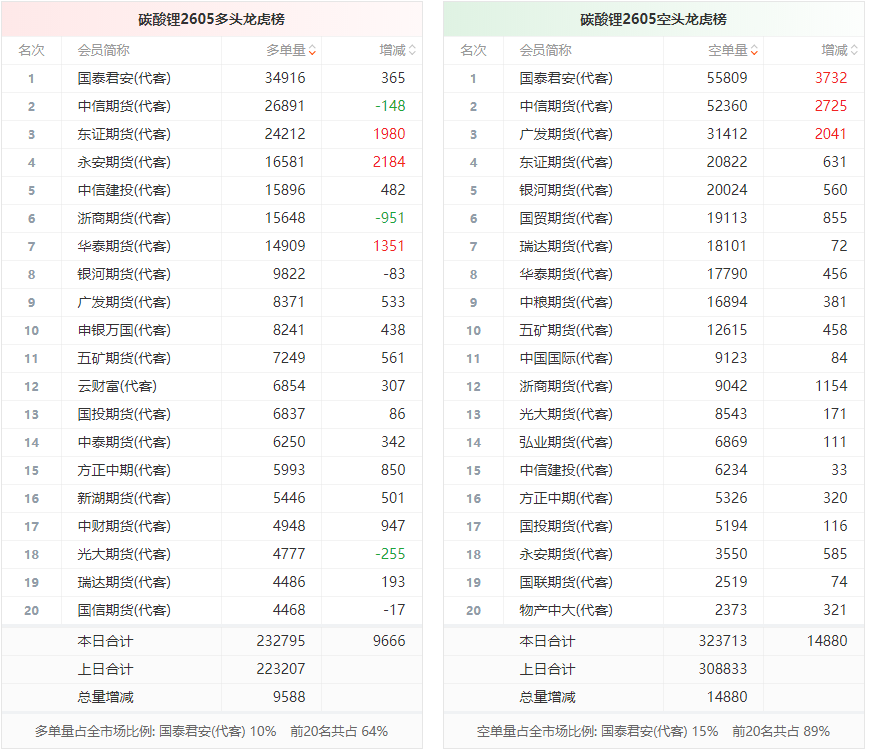Click 碳酸锂2605多头龙虎榜 title
This screenshot has height=752, width=869.
coord(212,19)
